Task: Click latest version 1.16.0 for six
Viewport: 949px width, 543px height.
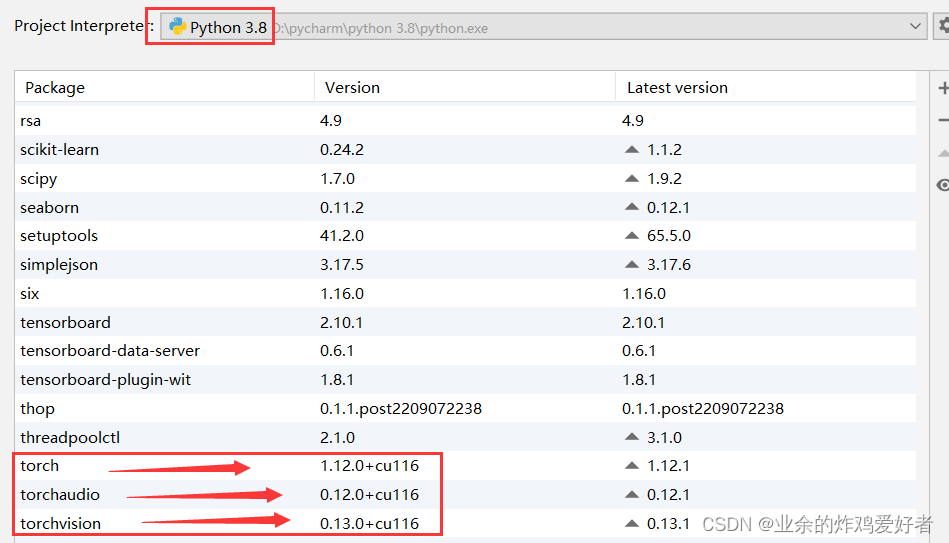Action: pos(644,294)
